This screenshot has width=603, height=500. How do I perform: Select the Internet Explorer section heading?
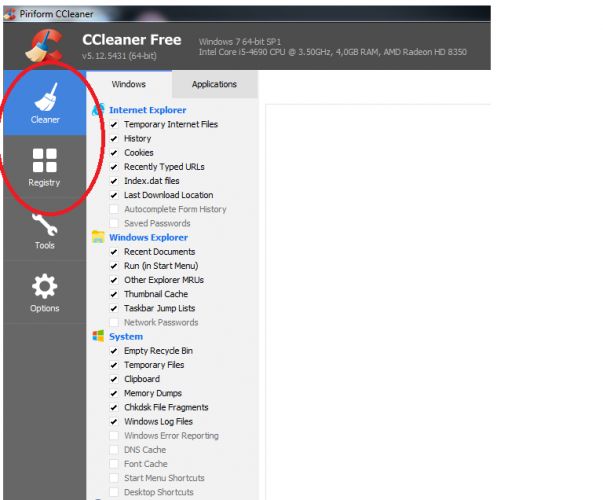tap(147, 110)
